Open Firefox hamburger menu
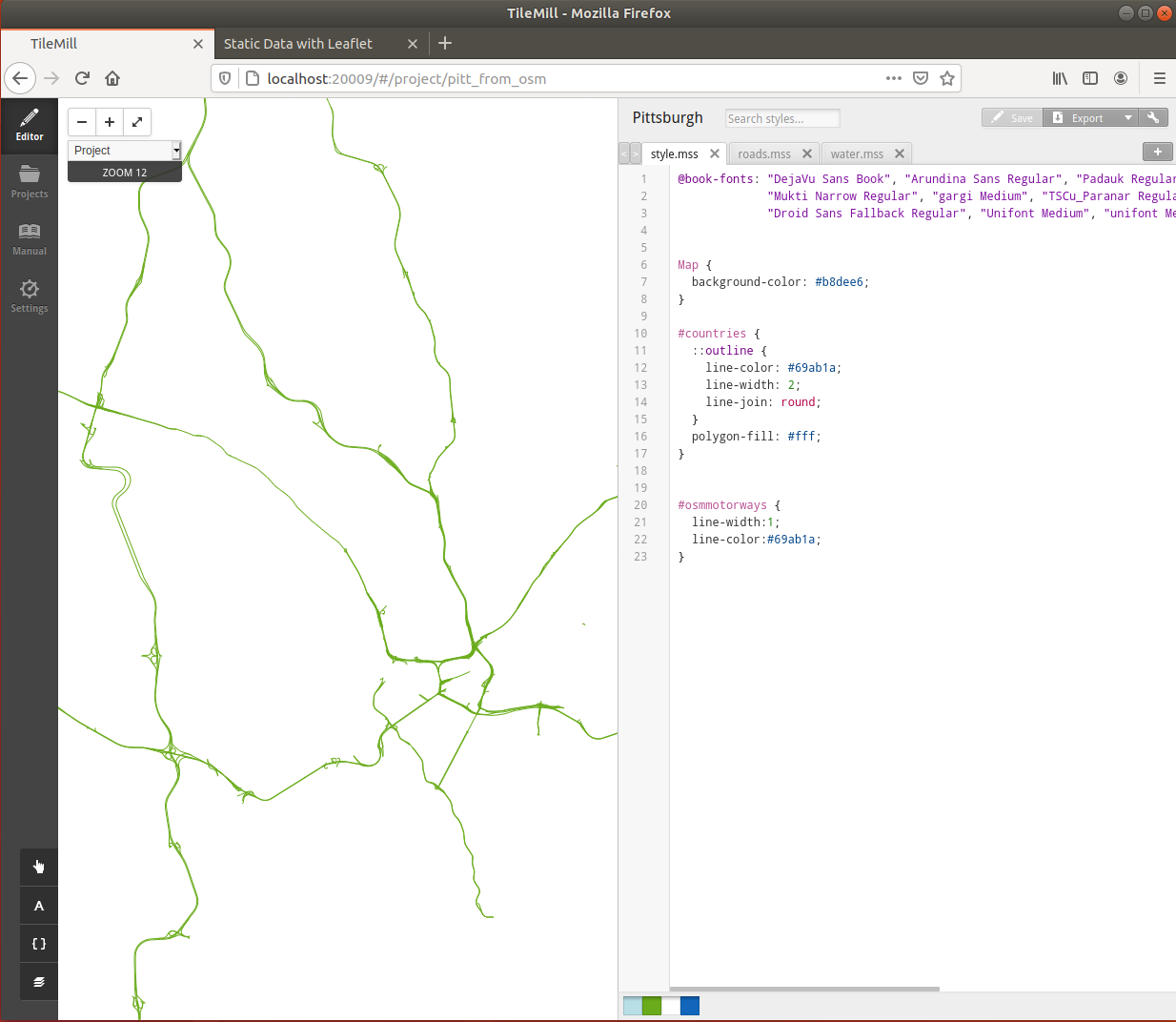Image resolution: width=1176 pixels, height=1022 pixels. coord(1160,78)
